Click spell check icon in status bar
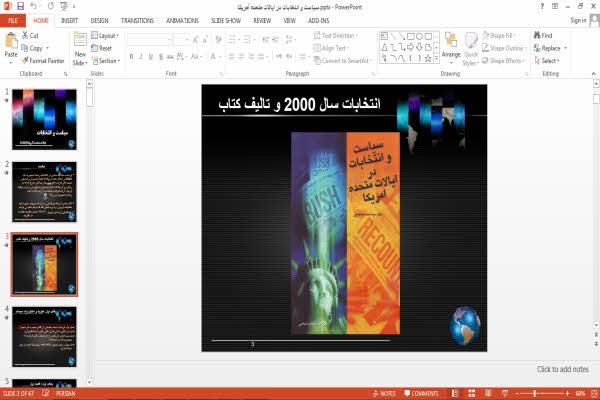 46,393
